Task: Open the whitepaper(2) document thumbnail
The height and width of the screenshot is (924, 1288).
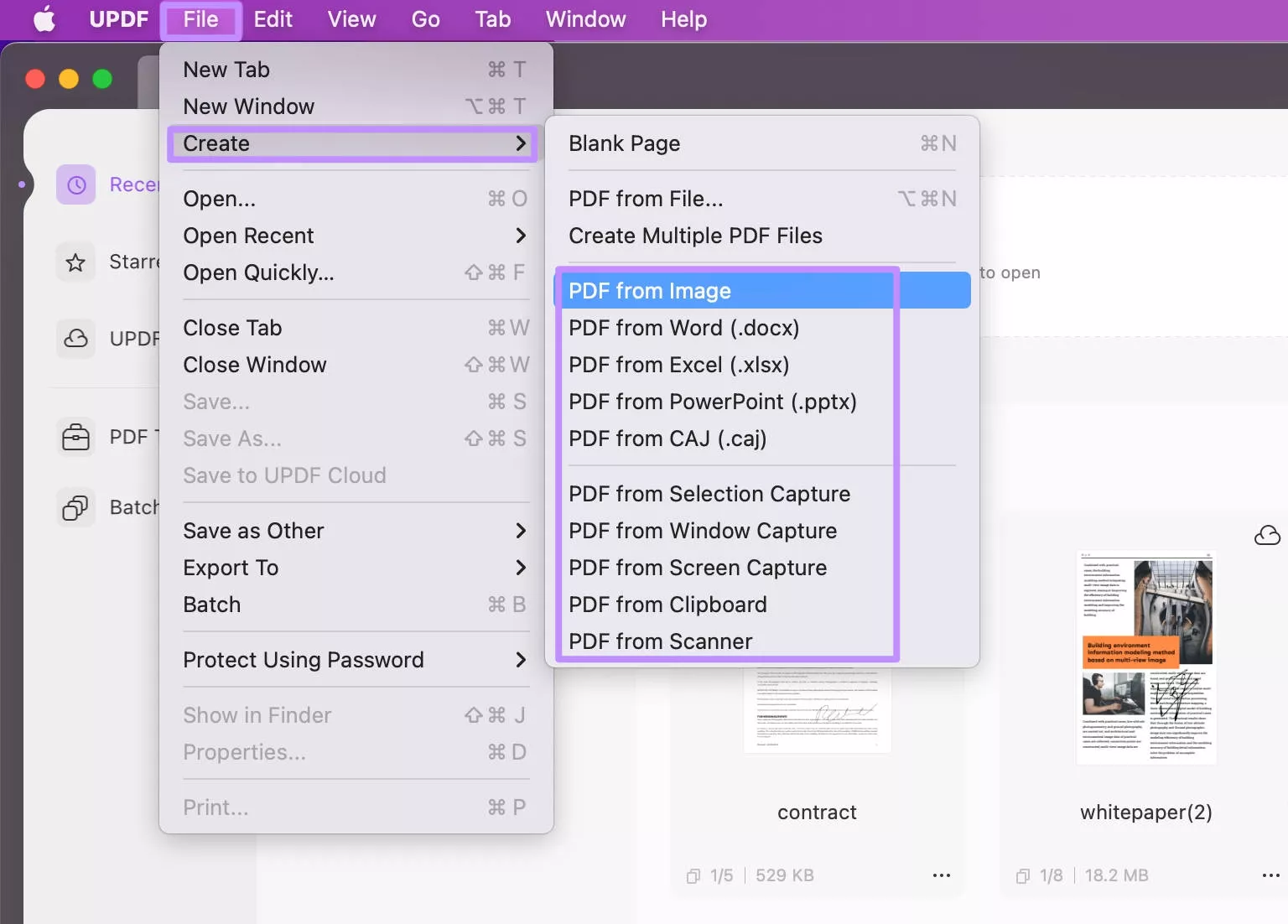Action: [1146, 657]
